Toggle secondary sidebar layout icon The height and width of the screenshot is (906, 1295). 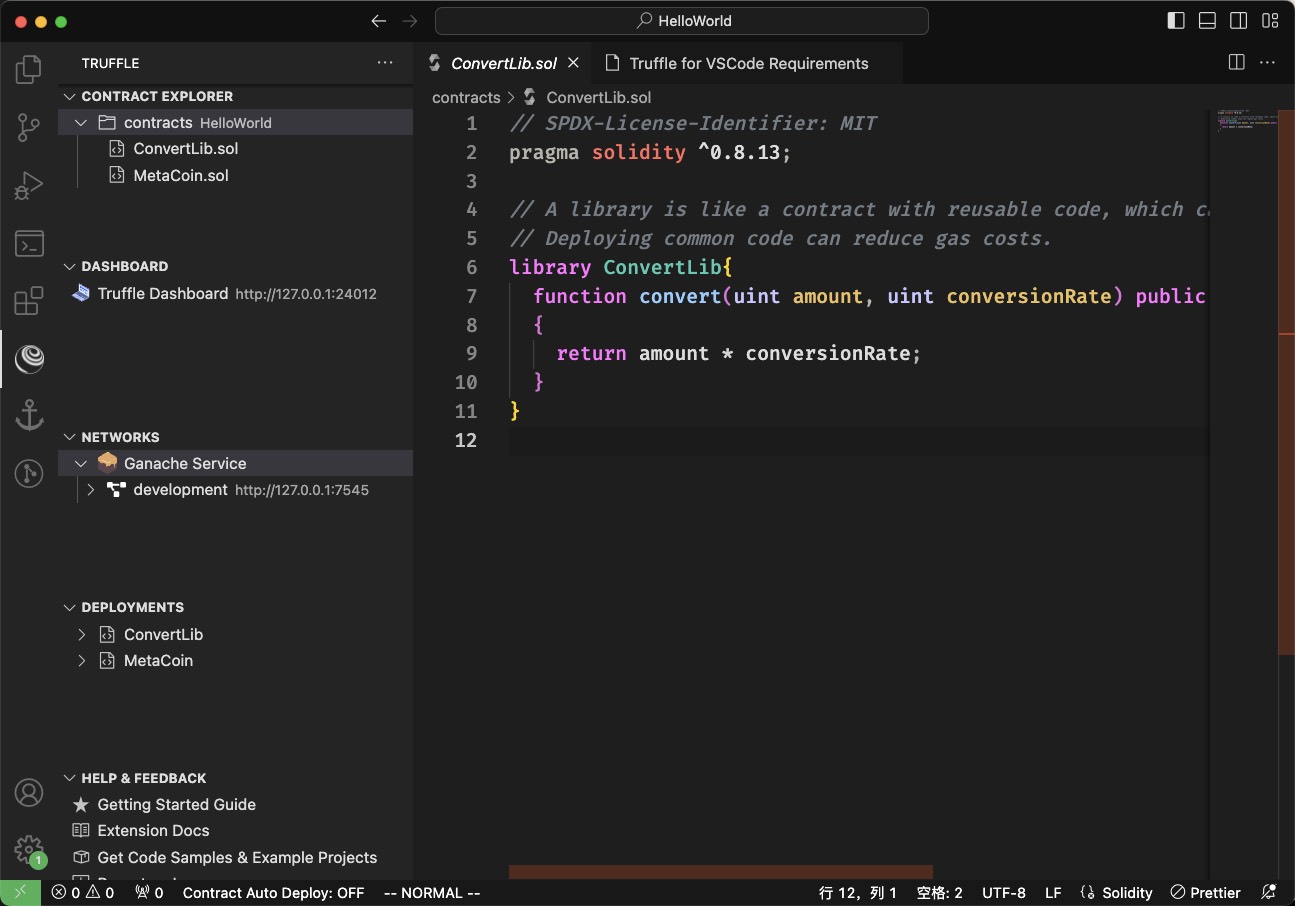1238,21
